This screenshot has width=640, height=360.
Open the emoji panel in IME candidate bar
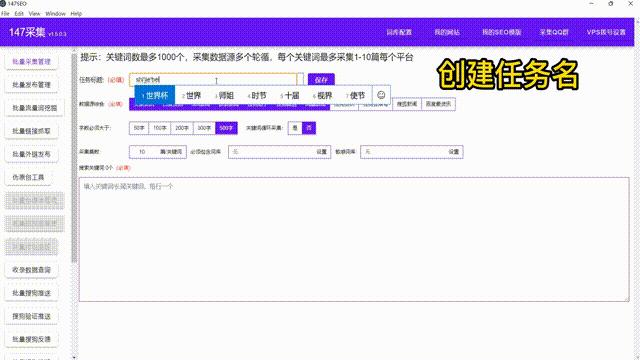(381, 95)
